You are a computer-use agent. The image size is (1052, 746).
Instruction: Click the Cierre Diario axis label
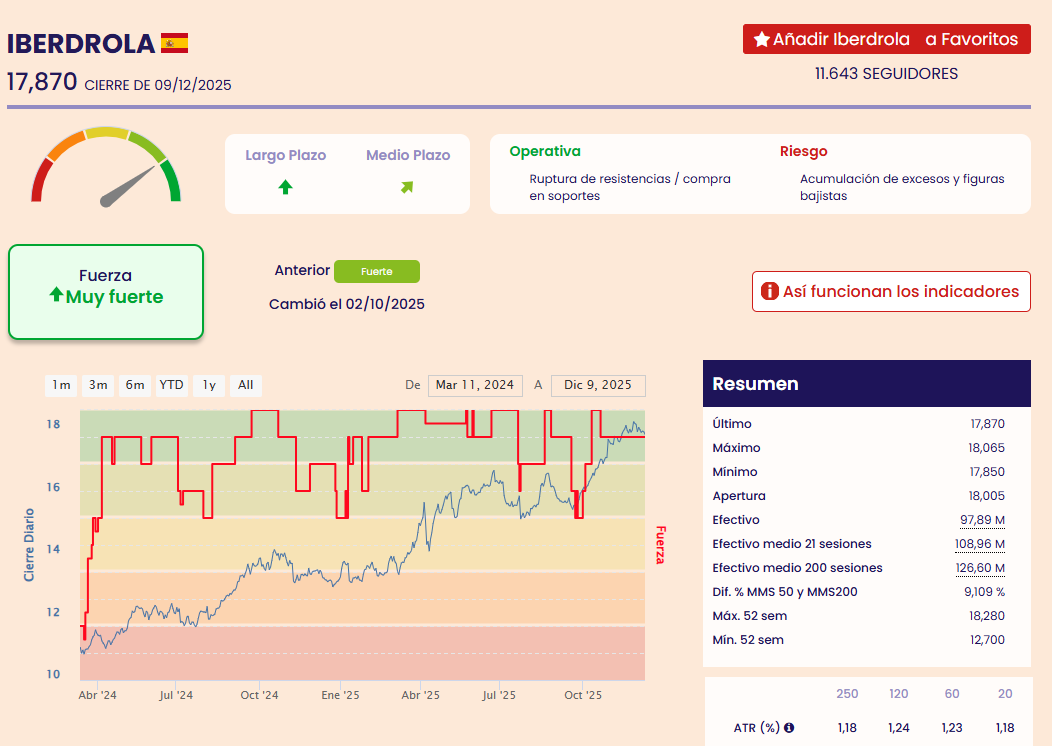tap(29, 545)
